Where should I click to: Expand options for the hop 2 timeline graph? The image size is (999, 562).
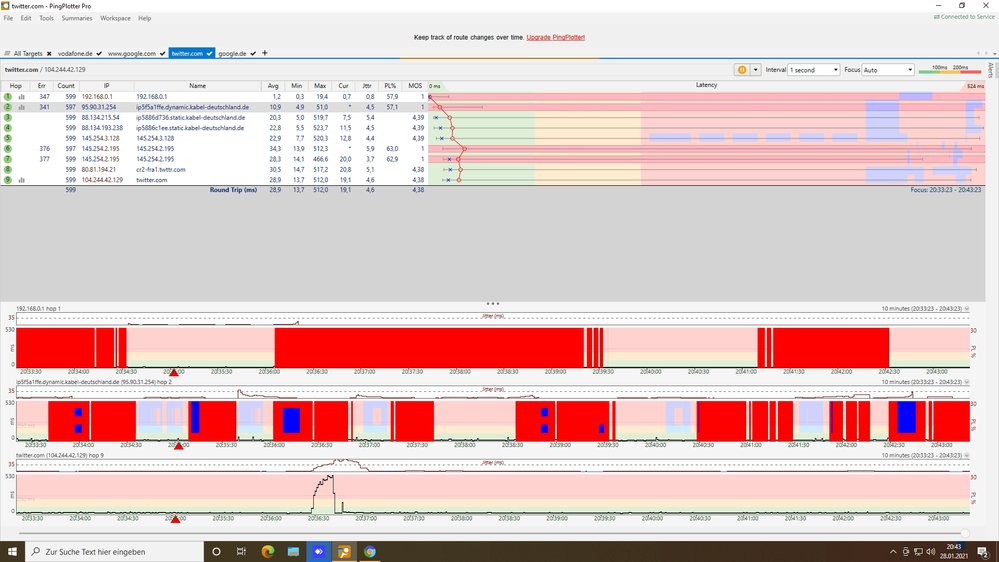967,382
